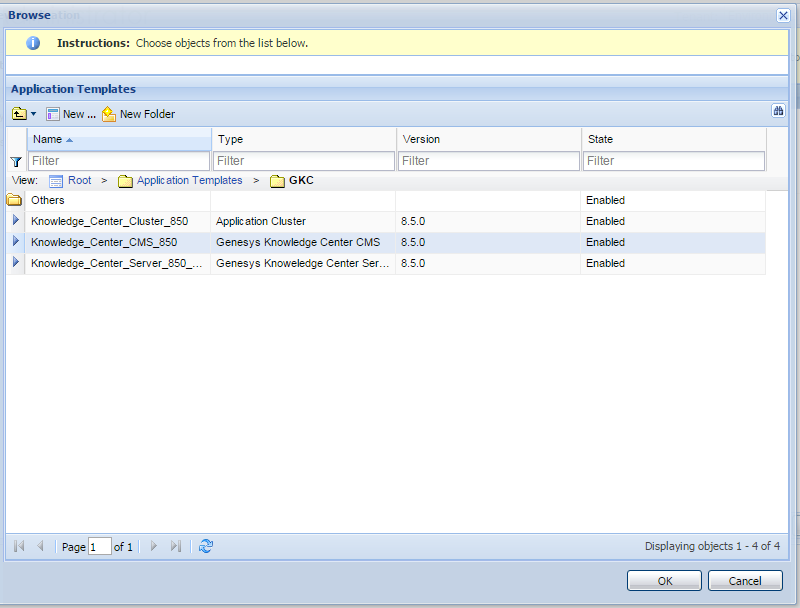Click the Application Cluster type cell
This screenshot has height=608, width=800.
click(x=261, y=221)
